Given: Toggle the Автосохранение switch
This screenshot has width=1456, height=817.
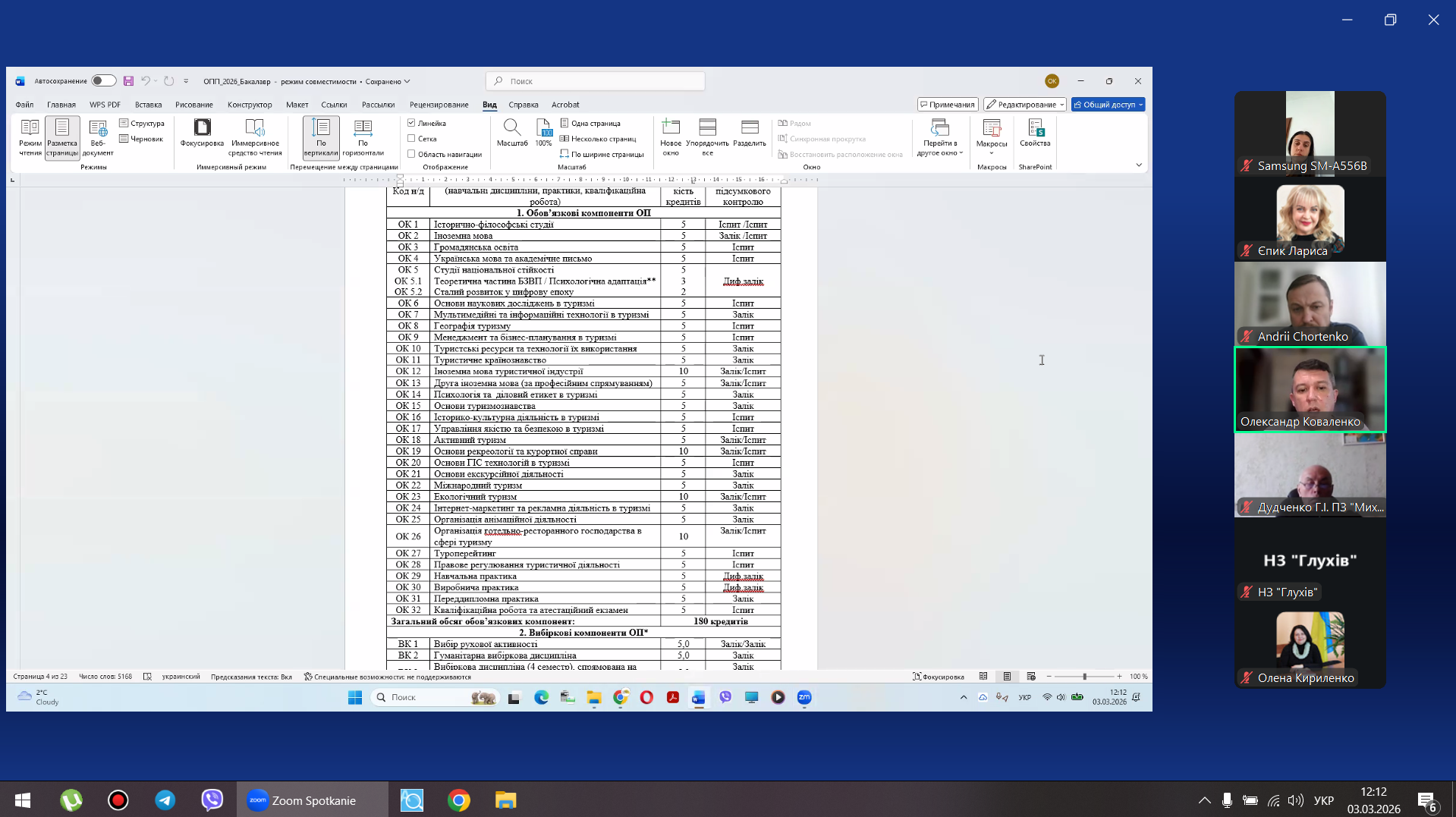Looking at the screenshot, I should click(103, 81).
